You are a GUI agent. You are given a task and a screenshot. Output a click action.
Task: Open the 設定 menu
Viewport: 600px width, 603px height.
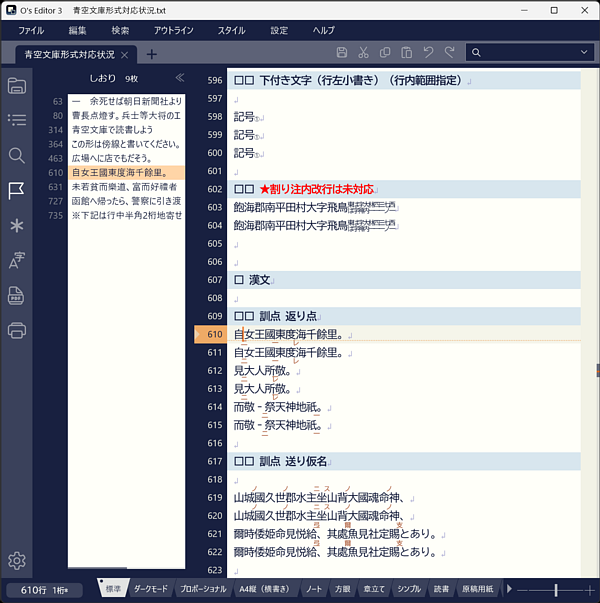pos(279,30)
